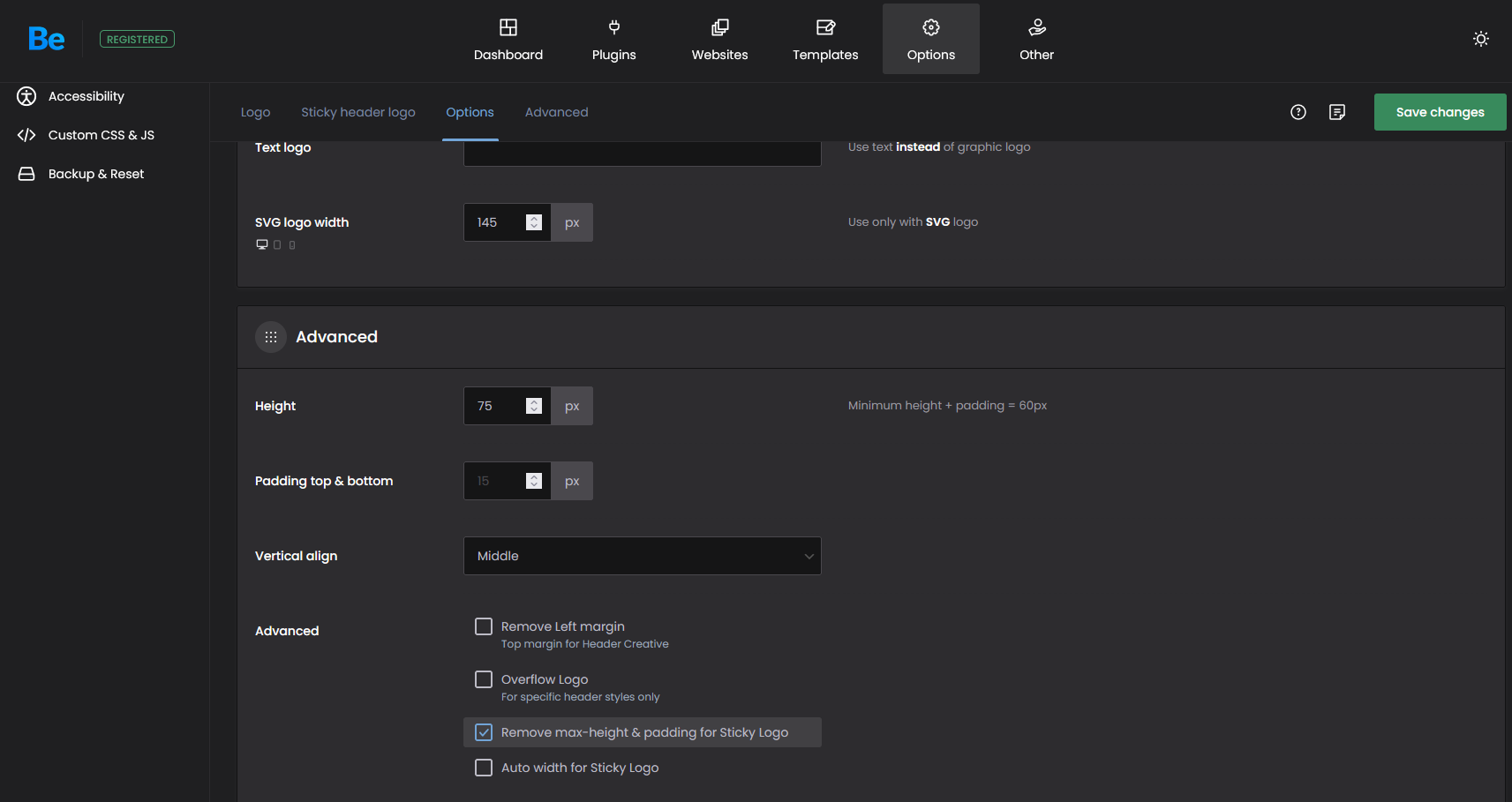The width and height of the screenshot is (1512, 802).
Task: Open the Plugins section
Action: [x=614, y=39]
